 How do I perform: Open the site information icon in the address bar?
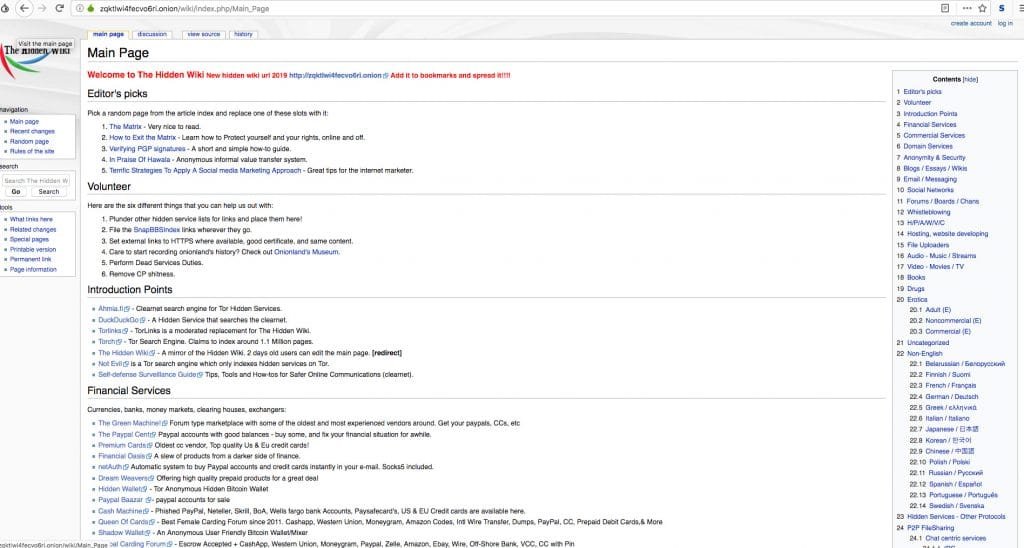click(x=78, y=8)
